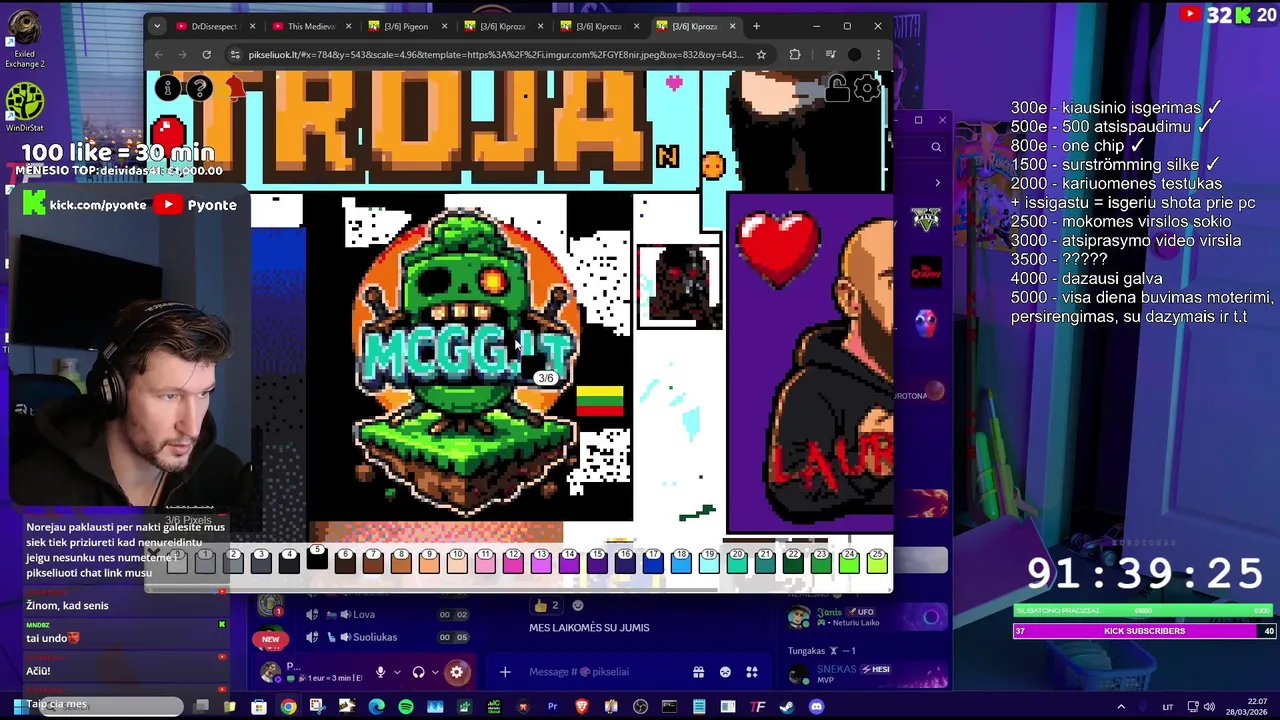1280x720 pixels.
Task: Open Discord emoji picker in message bar
Action: pyautogui.click(x=726, y=672)
